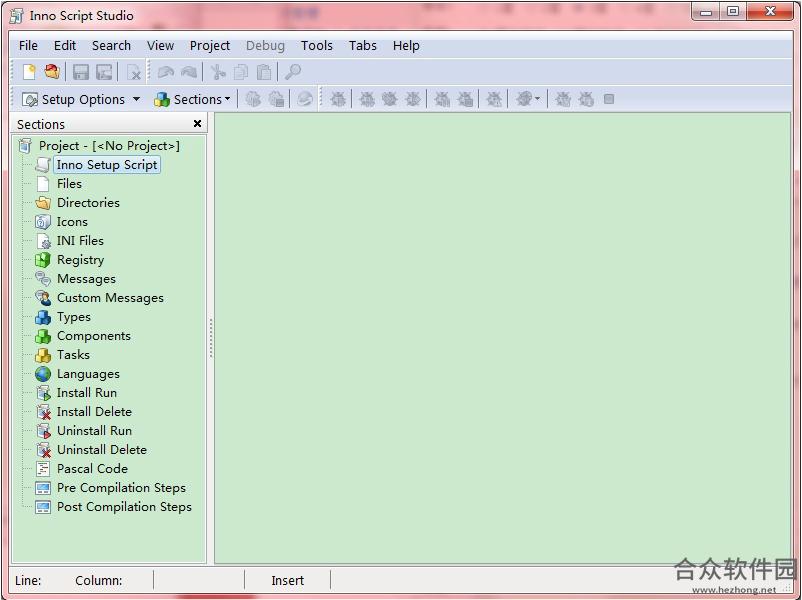802x600 pixels.
Task: Click the Save As toolbar icon
Action: point(104,72)
